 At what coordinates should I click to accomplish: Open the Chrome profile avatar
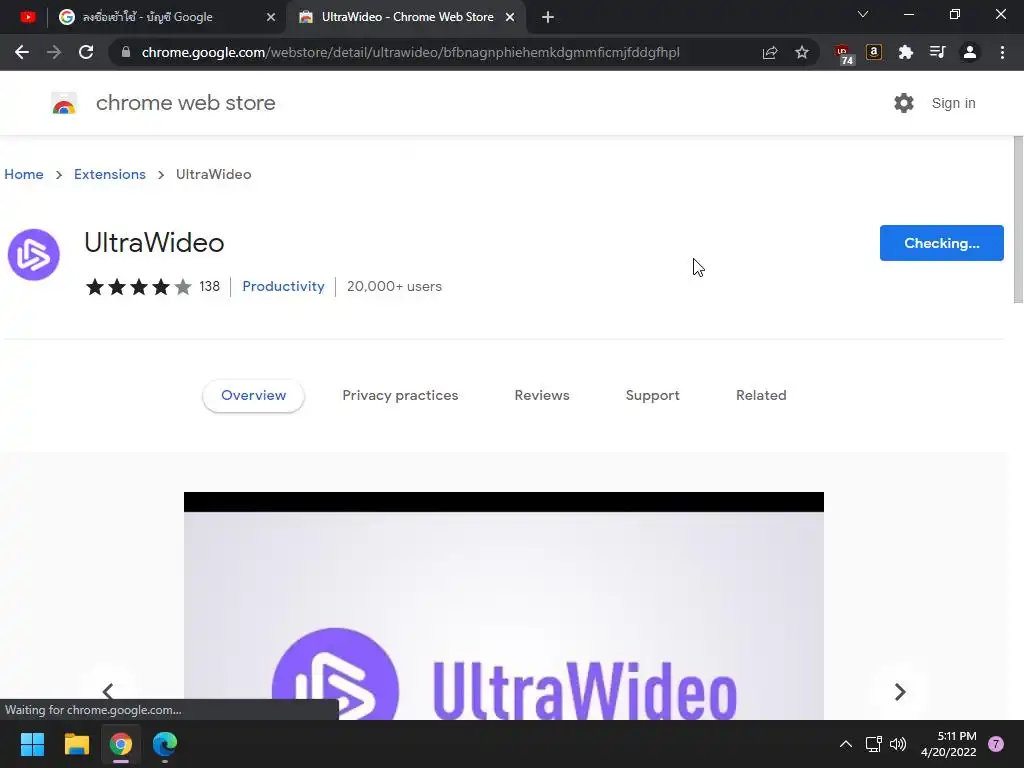pos(970,52)
